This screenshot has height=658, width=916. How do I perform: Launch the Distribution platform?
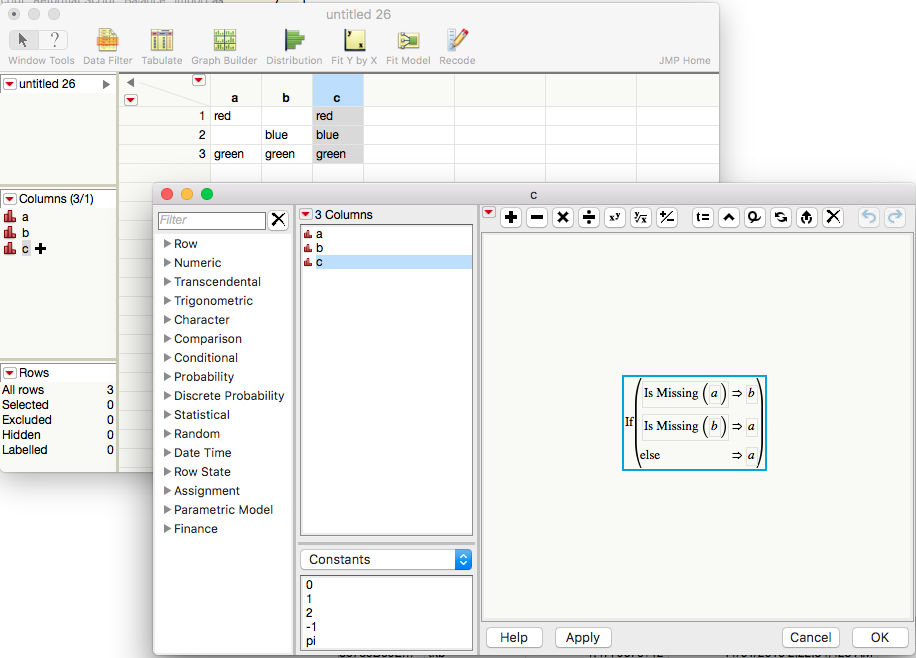[294, 40]
